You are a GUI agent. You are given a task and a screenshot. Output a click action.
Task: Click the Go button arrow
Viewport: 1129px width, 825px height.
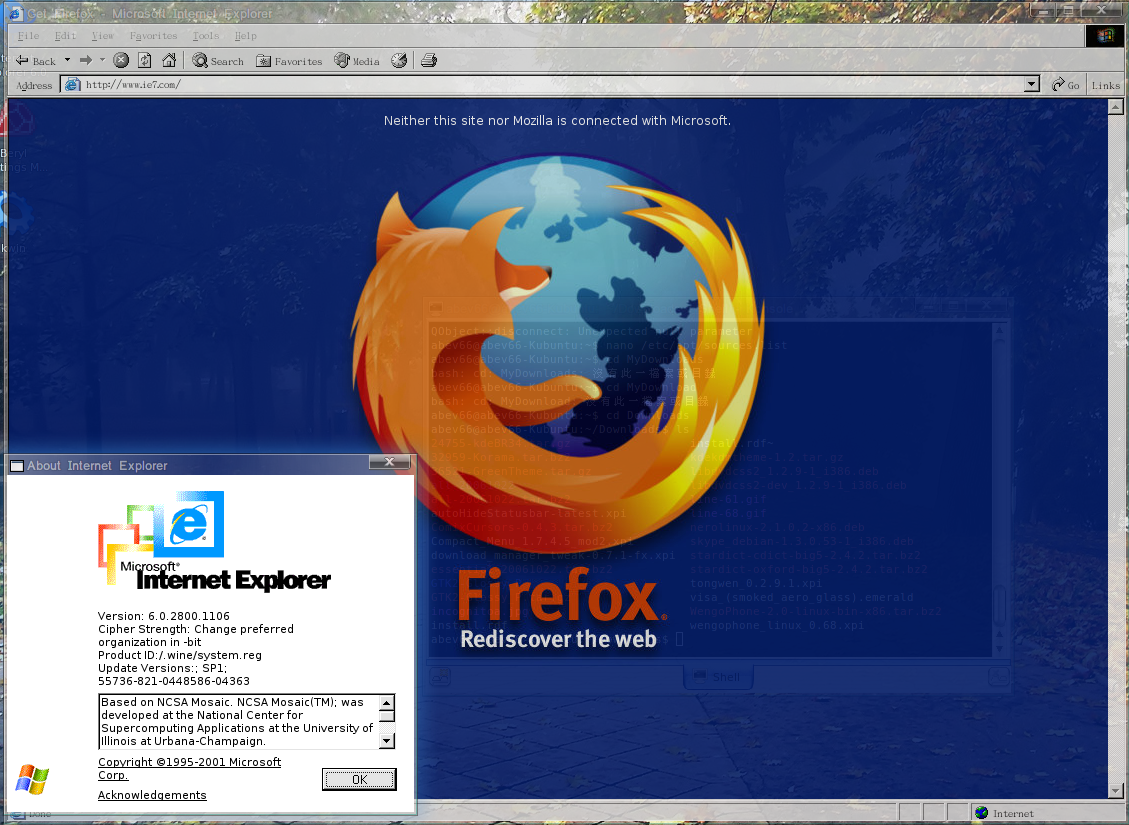pyautogui.click(x=1066, y=85)
